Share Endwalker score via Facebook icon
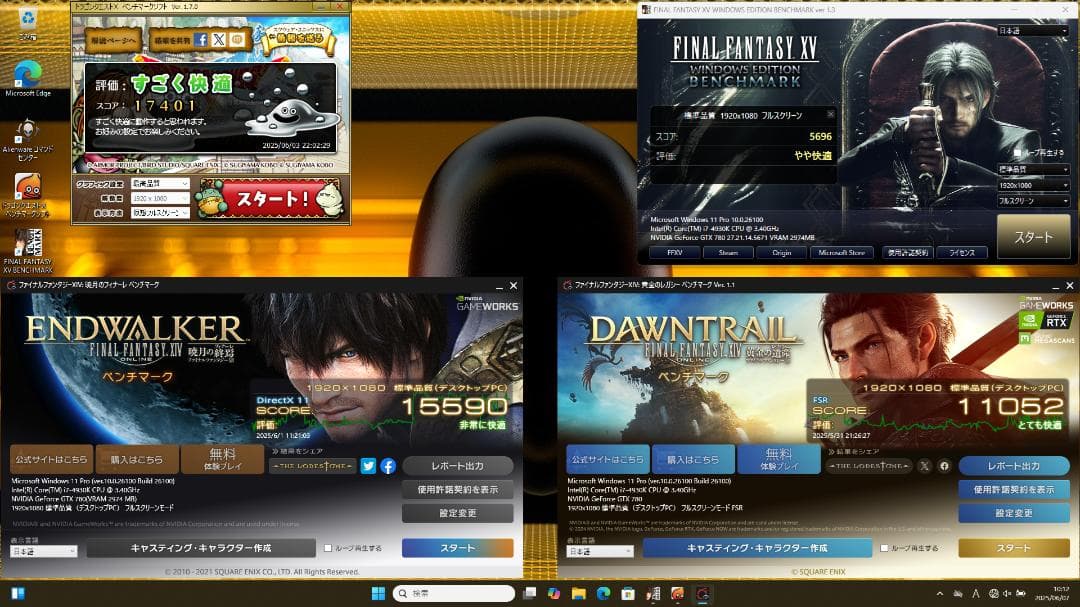The image size is (1080, 607). pyautogui.click(x=388, y=466)
